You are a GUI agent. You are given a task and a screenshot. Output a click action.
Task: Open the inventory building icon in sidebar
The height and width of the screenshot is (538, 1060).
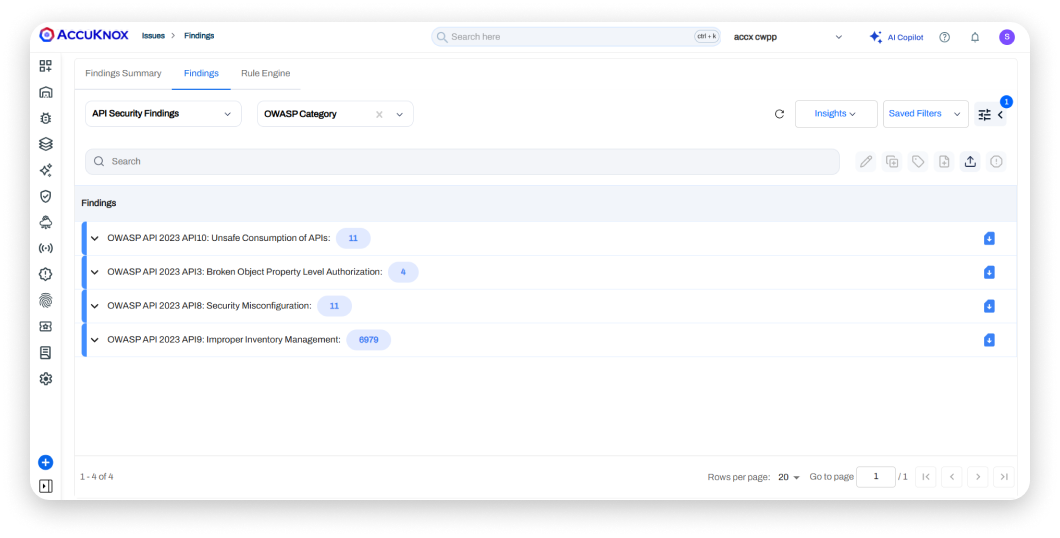[45, 92]
